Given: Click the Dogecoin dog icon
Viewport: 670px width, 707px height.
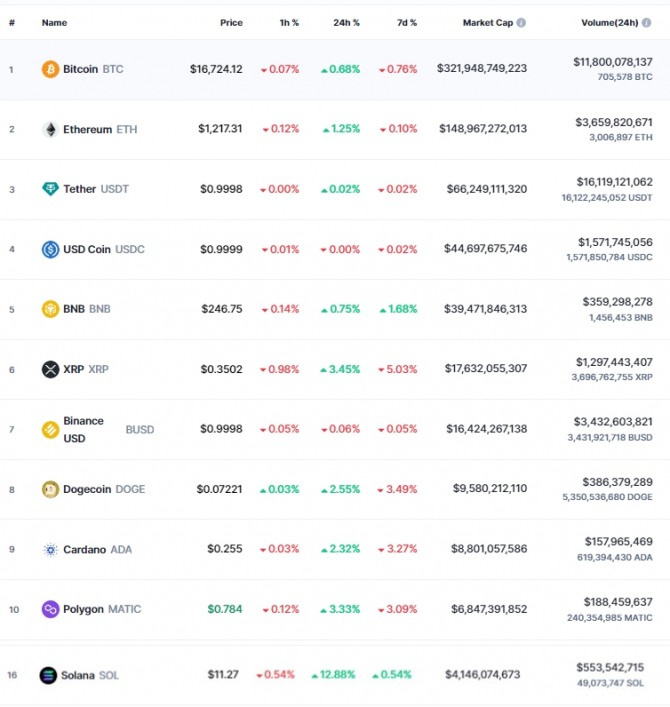Looking at the screenshot, I should coord(50,489).
